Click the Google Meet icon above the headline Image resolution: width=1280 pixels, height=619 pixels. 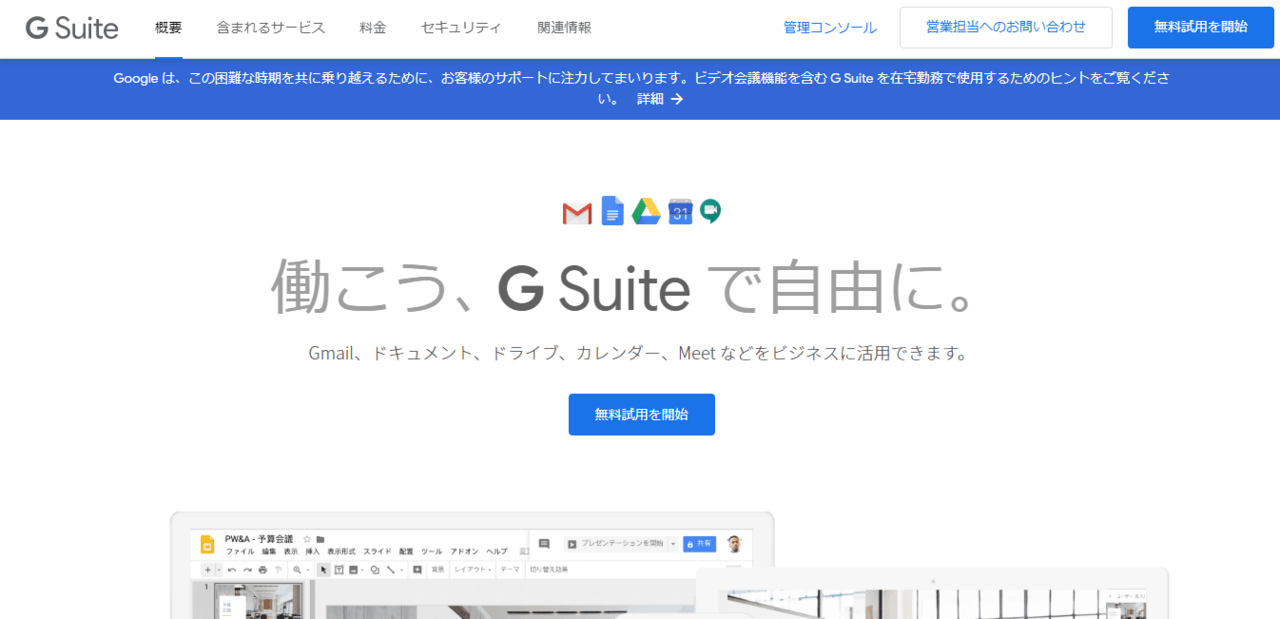tap(710, 211)
